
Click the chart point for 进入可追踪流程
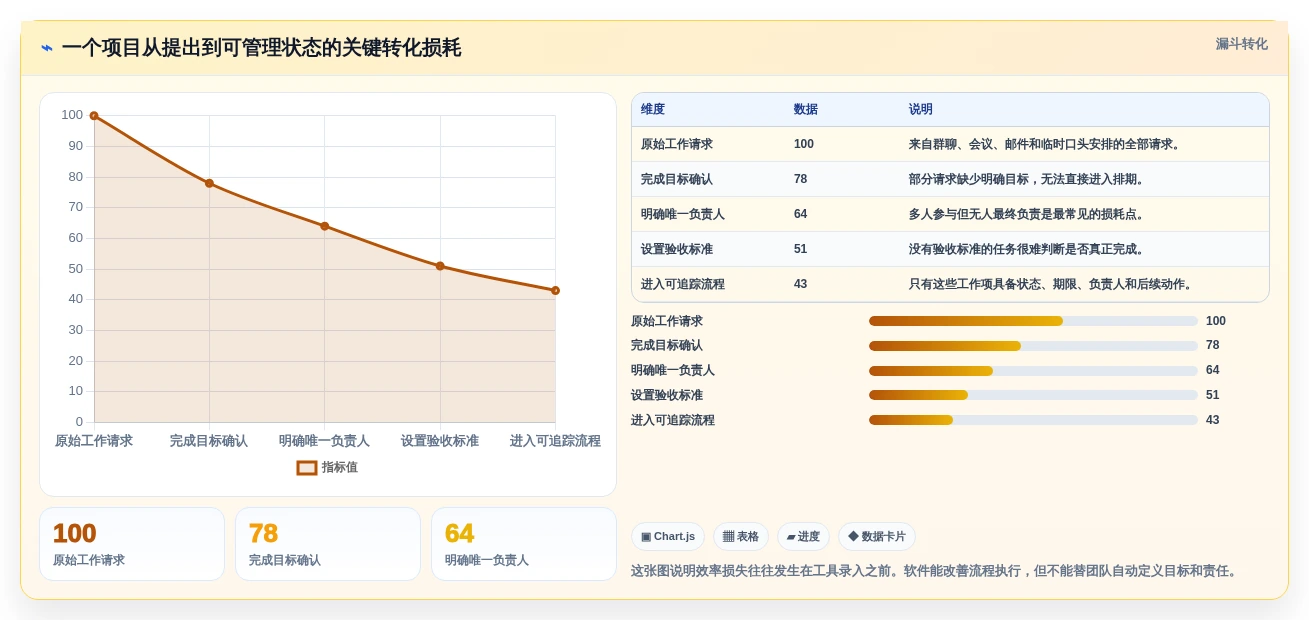pos(555,291)
